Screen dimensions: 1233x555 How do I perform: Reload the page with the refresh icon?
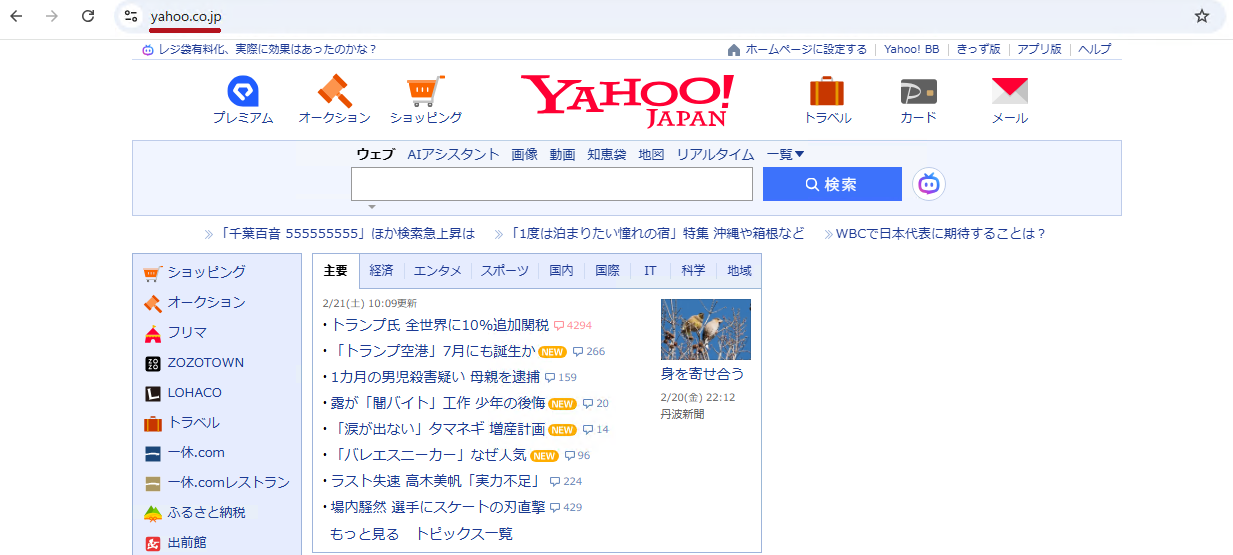[x=88, y=16]
